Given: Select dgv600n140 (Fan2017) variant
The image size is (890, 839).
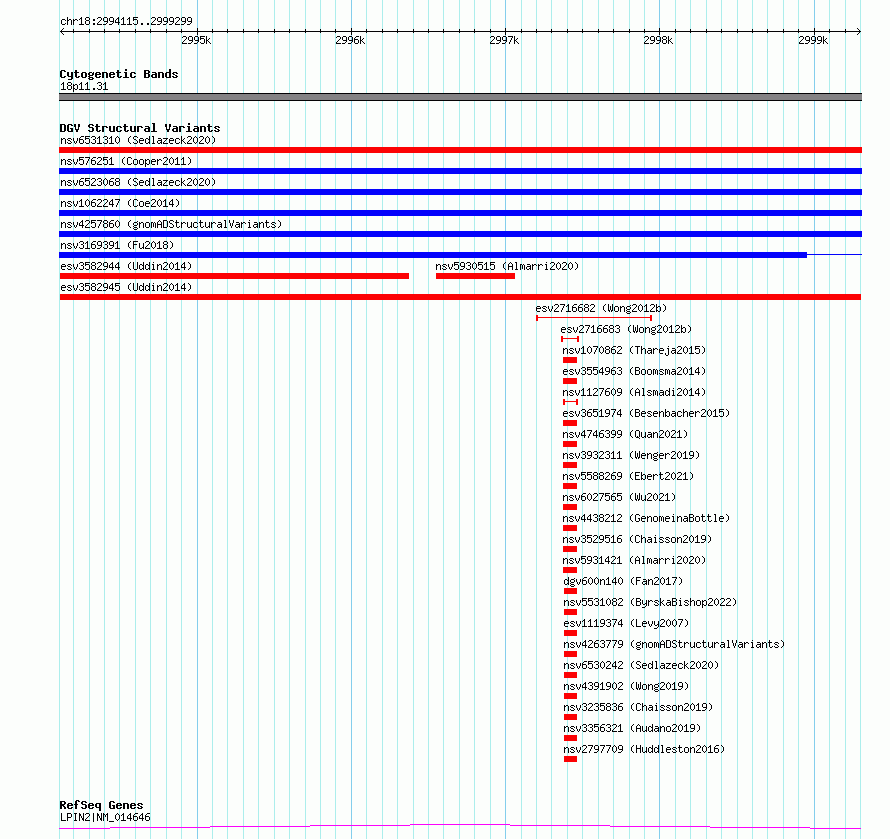Looking at the screenshot, I should tap(623, 581).
